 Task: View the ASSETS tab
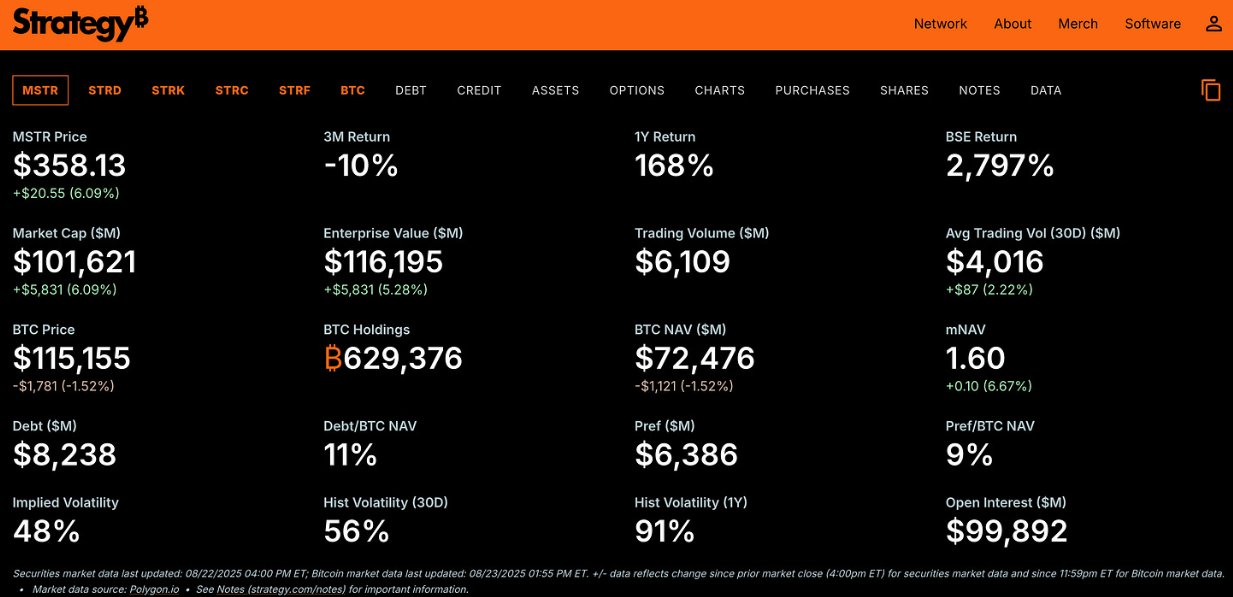pos(556,90)
